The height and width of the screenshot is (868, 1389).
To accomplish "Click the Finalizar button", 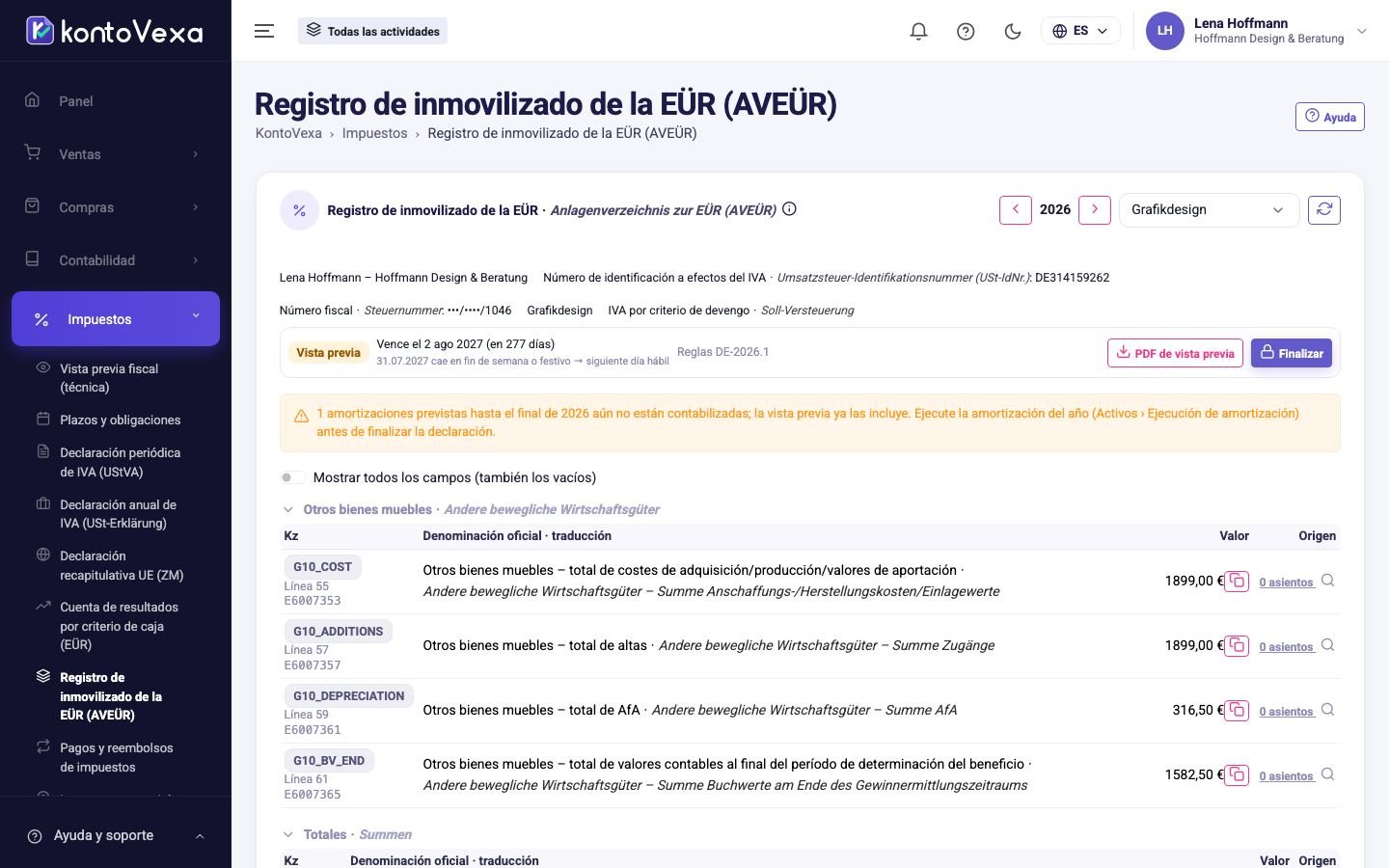I will click(x=1292, y=353).
